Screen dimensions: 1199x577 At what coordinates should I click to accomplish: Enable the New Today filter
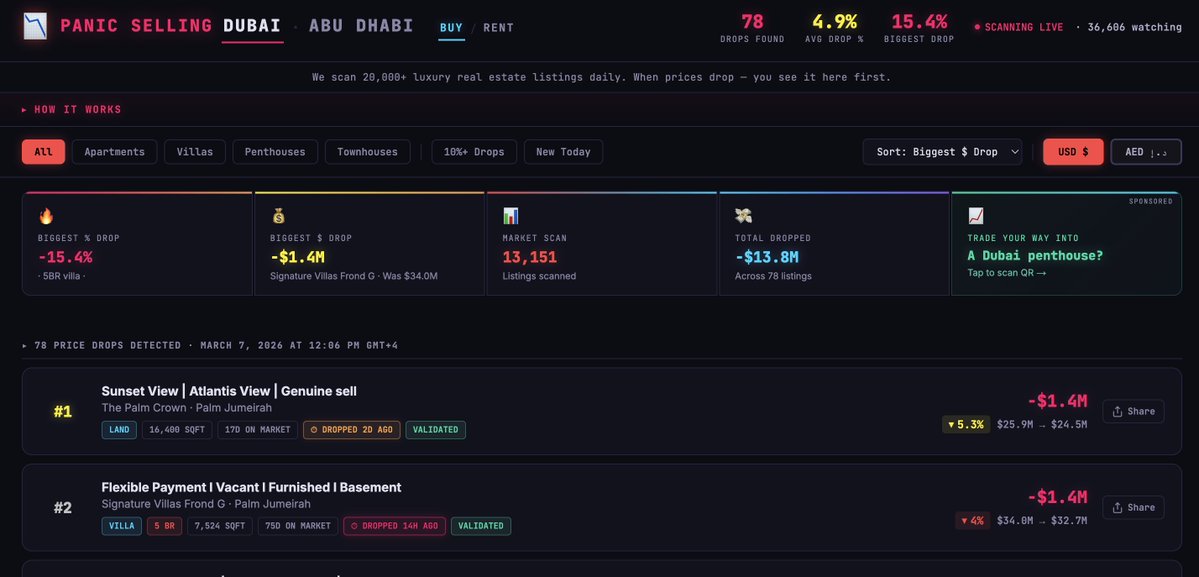tap(564, 151)
